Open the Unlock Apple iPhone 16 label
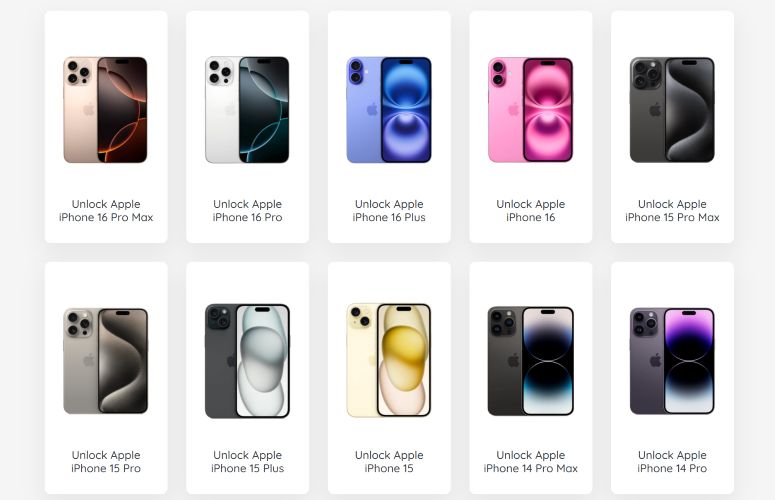Image resolution: width=775 pixels, height=500 pixels. (530, 211)
